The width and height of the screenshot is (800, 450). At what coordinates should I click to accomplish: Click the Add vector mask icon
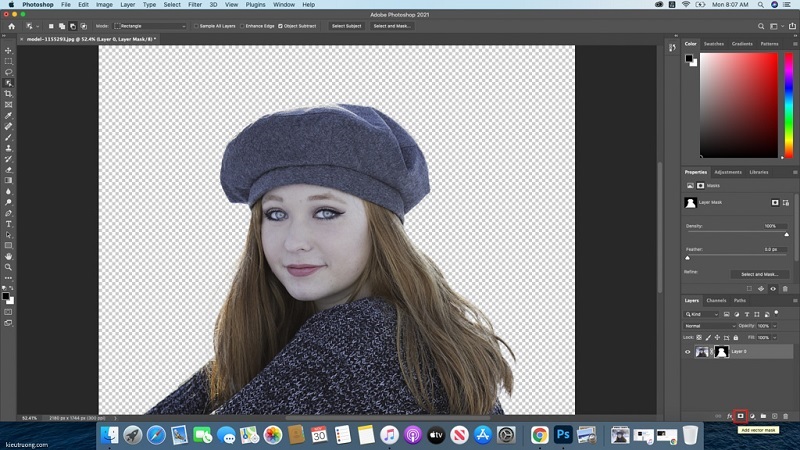click(x=740, y=416)
